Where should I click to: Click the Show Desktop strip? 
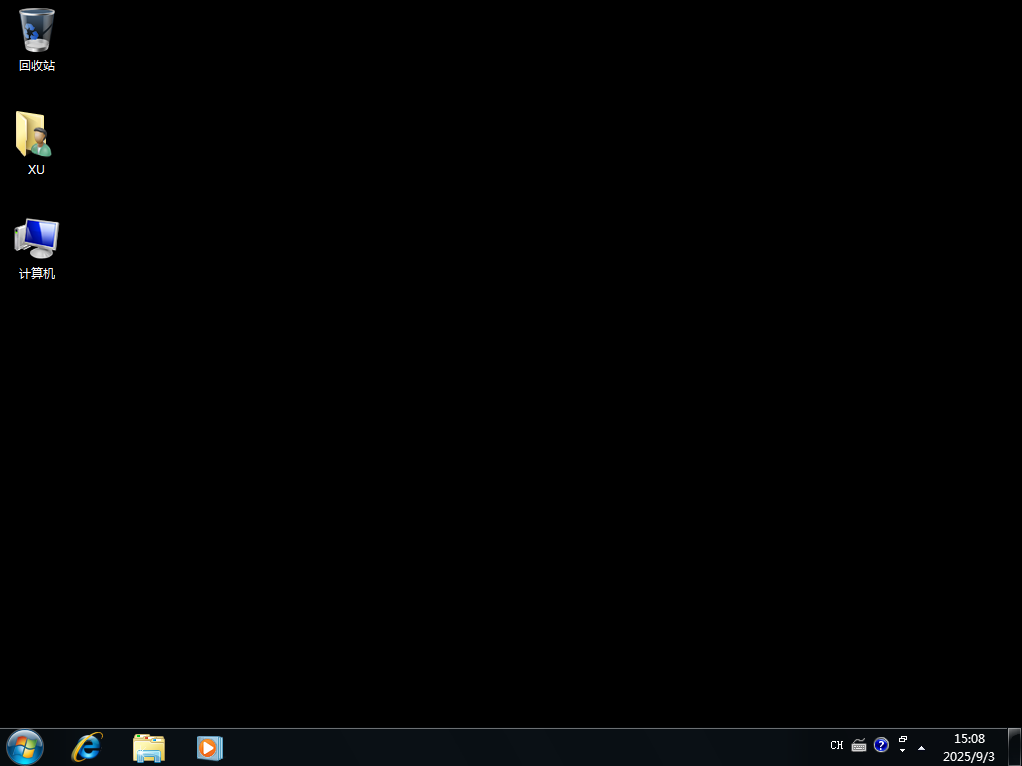[x=1016, y=747]
